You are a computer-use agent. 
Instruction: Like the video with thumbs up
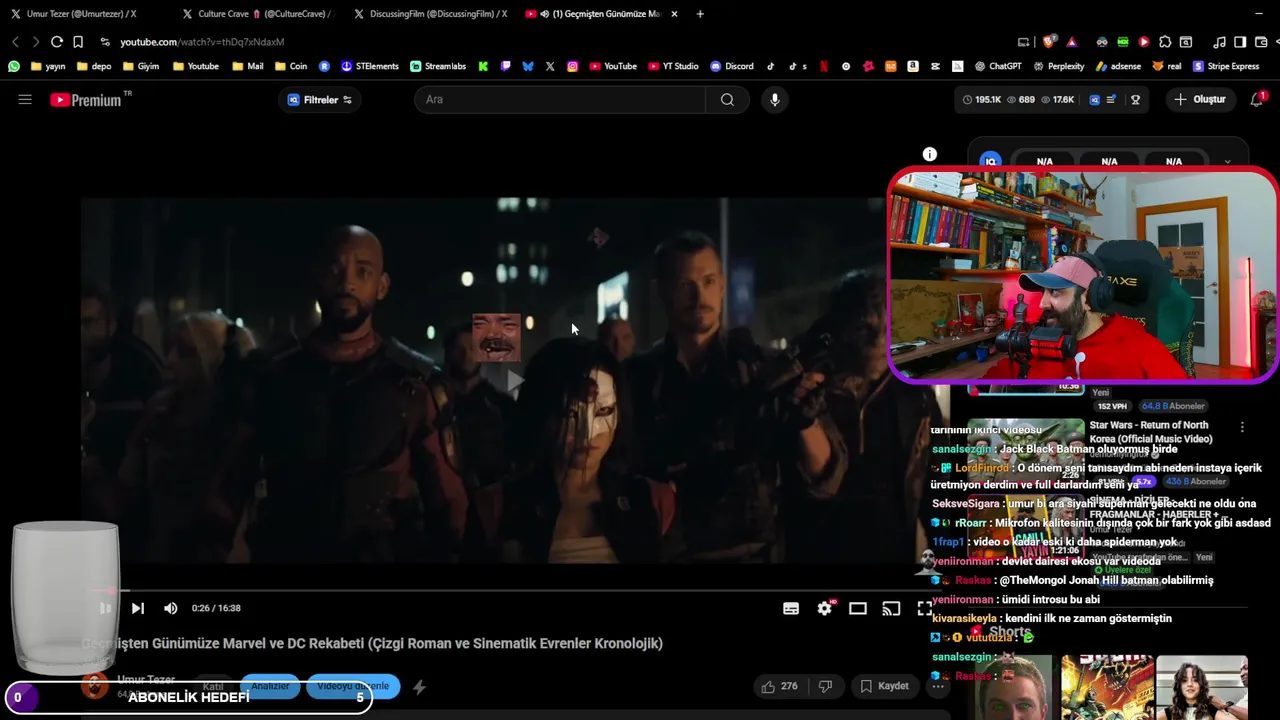point(778,686)
